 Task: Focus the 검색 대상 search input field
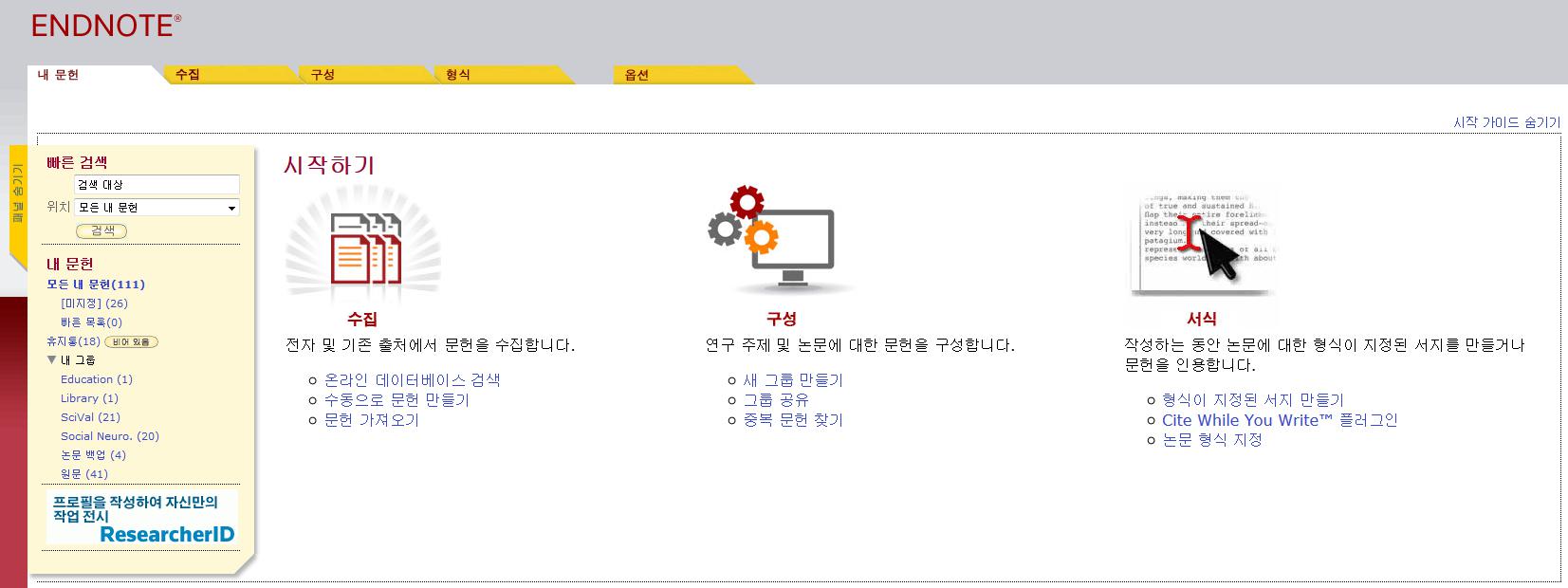coord(157,185)
